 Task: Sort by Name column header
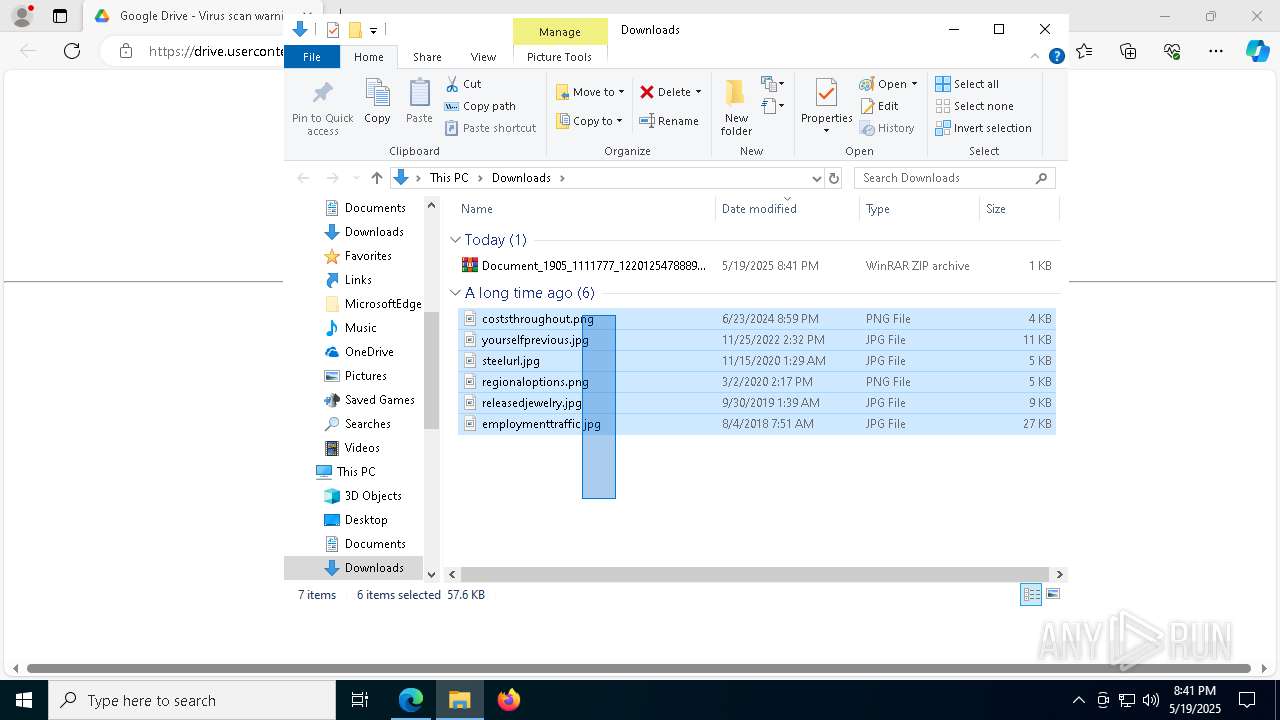point(586,209)
